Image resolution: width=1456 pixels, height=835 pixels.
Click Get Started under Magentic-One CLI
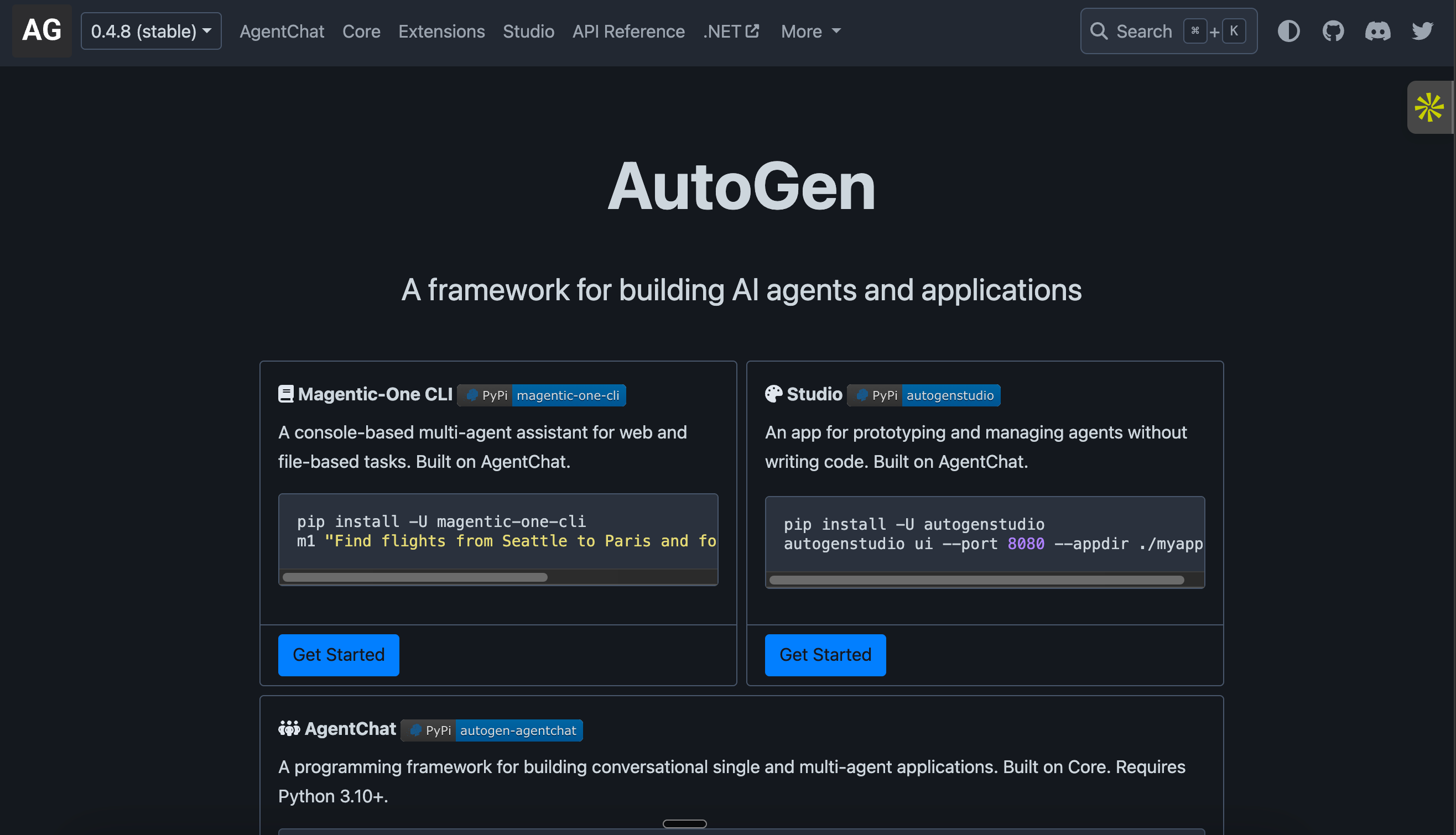(338, 654)
